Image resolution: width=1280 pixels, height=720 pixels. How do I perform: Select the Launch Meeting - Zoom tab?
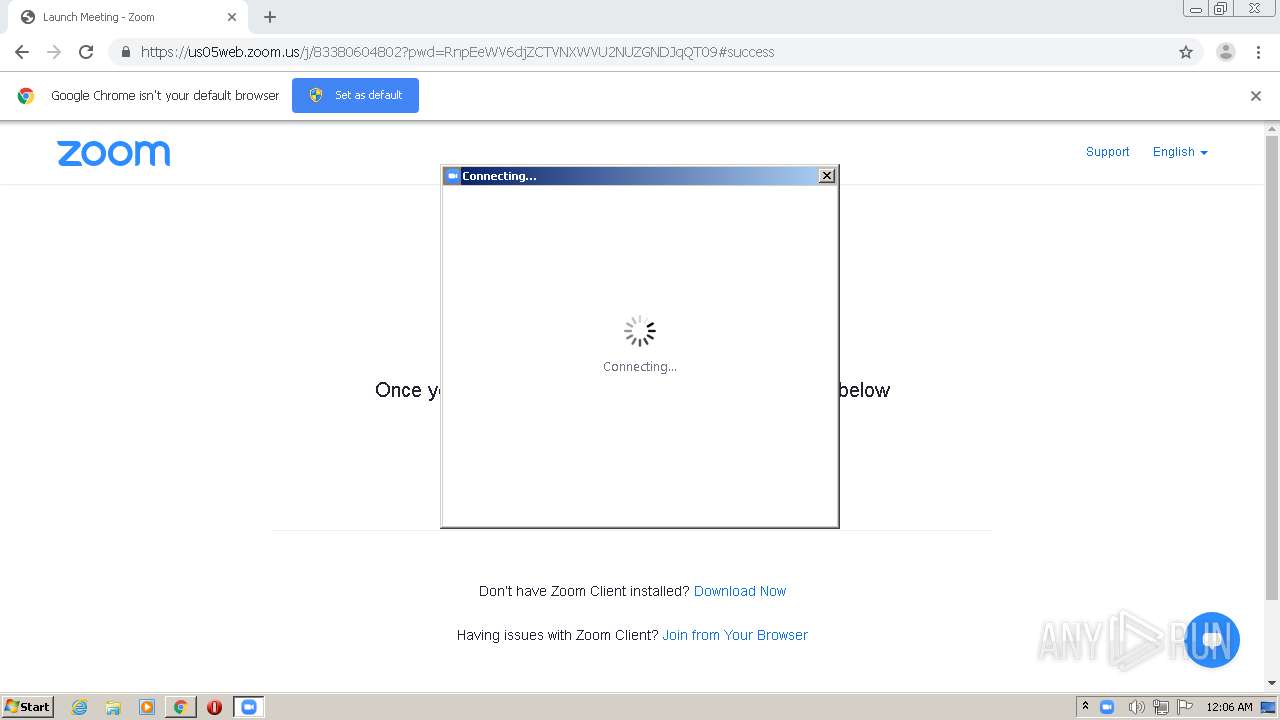point(128,17)
